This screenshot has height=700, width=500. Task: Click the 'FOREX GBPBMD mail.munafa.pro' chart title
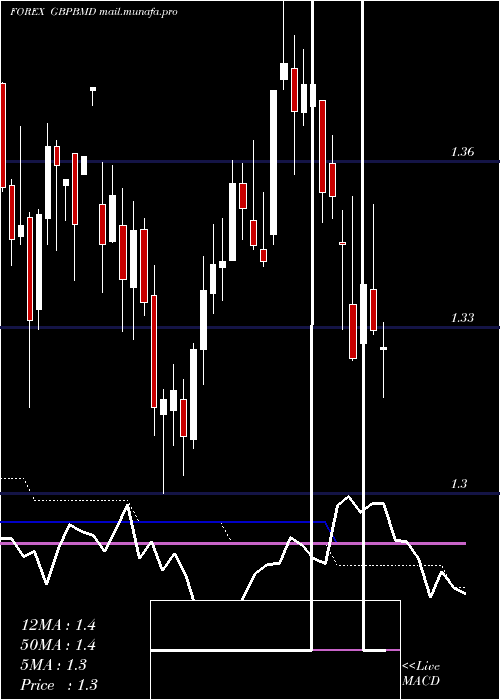click(x=94, y=12)
